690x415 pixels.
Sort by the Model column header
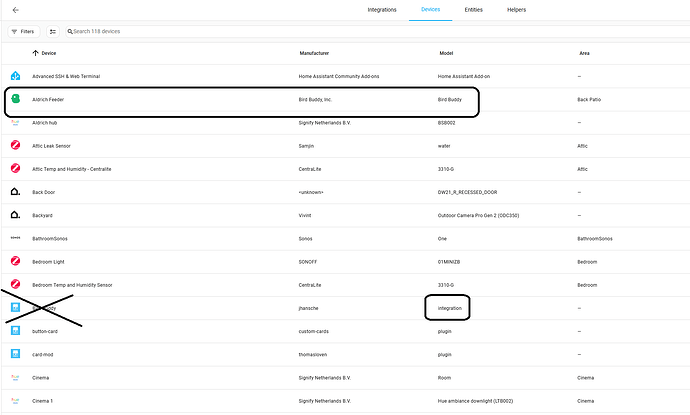click(446, 53)
